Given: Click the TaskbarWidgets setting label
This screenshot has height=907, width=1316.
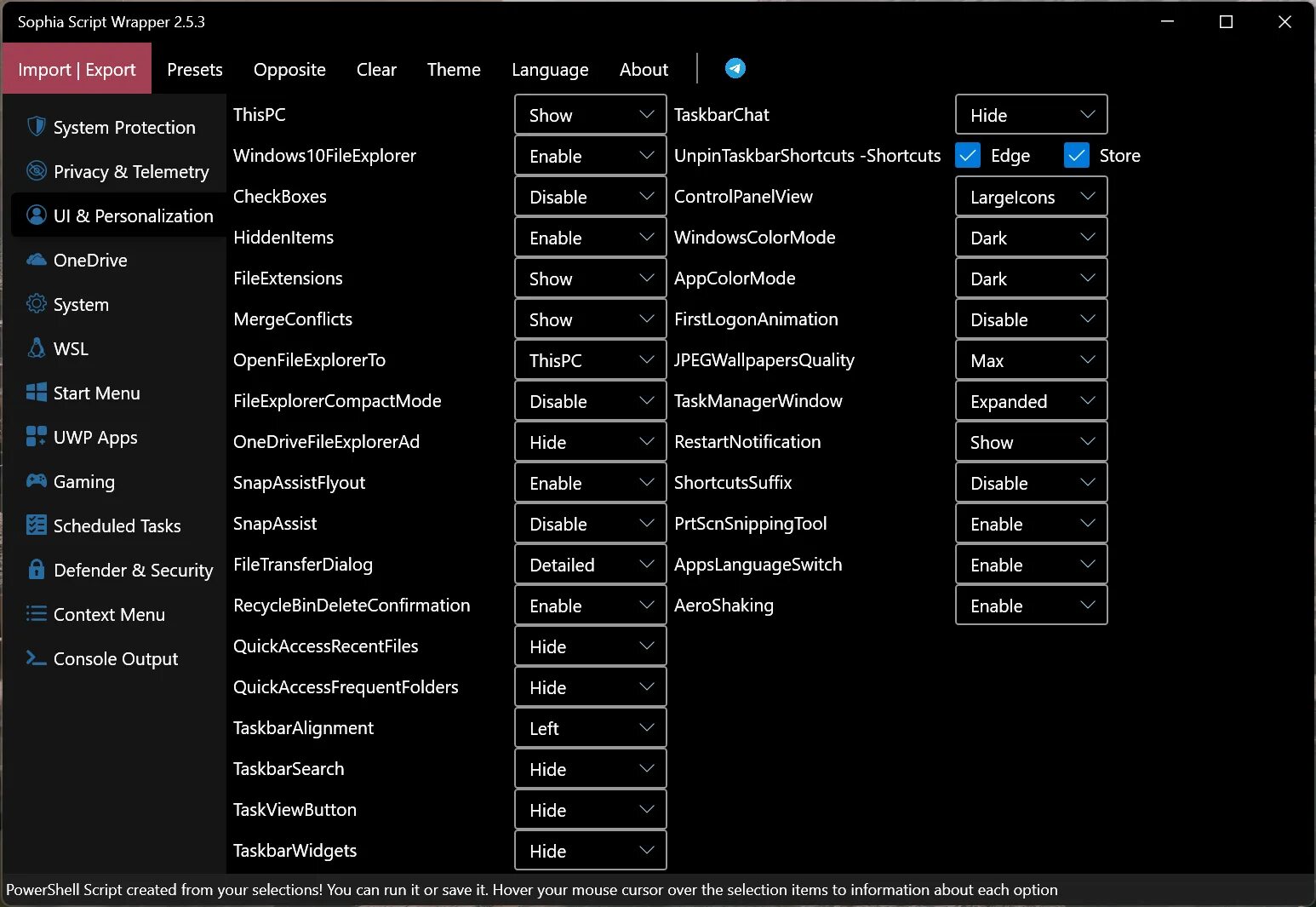Looking at the screenshot, I should pos(295,850).
